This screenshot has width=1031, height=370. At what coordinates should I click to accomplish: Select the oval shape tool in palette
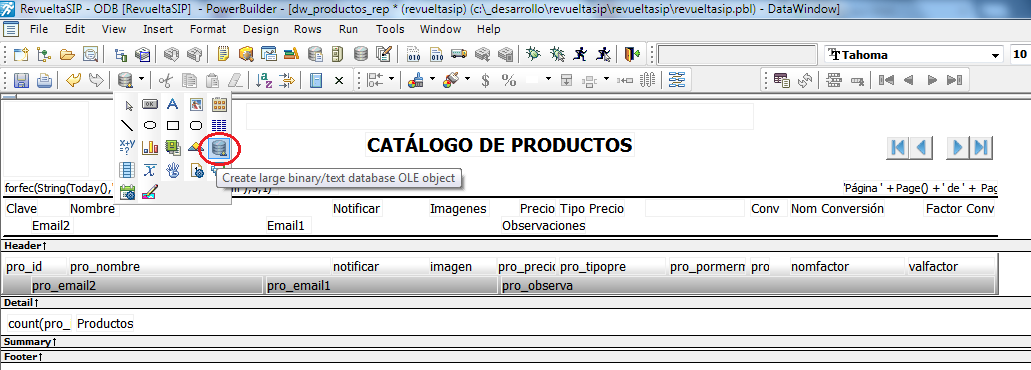pyautogui.click(x=150, y=125)
